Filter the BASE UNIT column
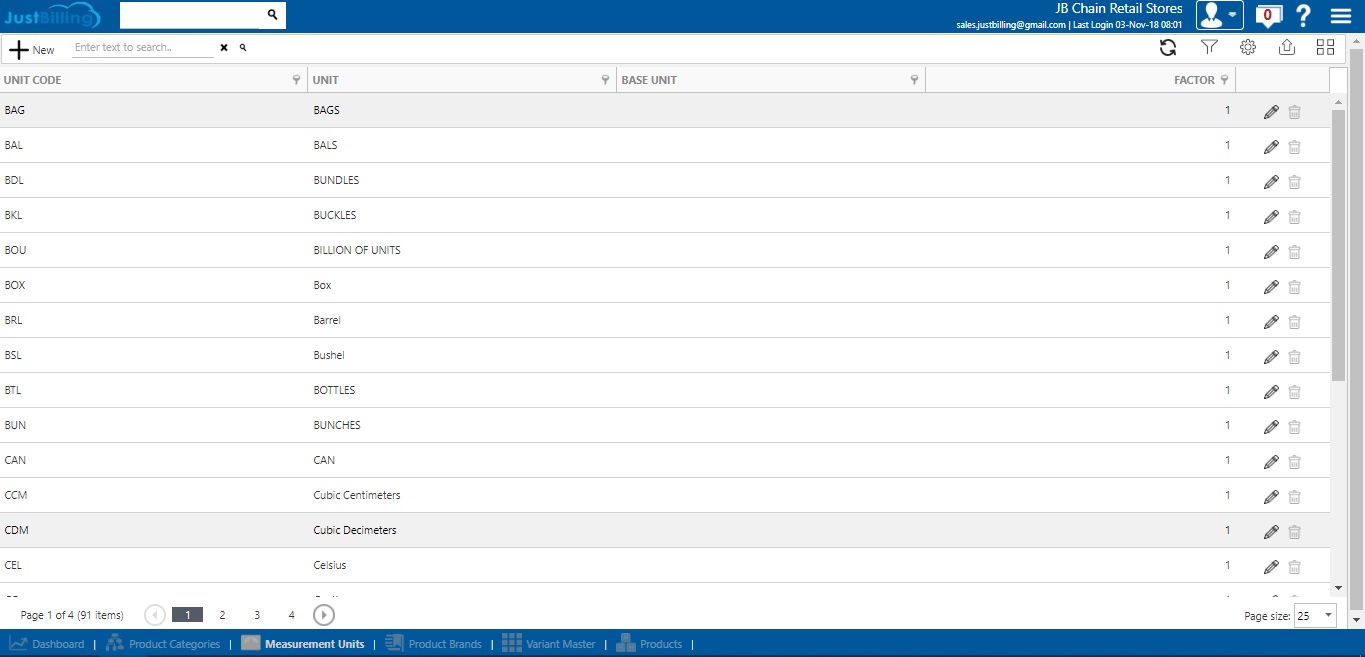 coord(914,80)
